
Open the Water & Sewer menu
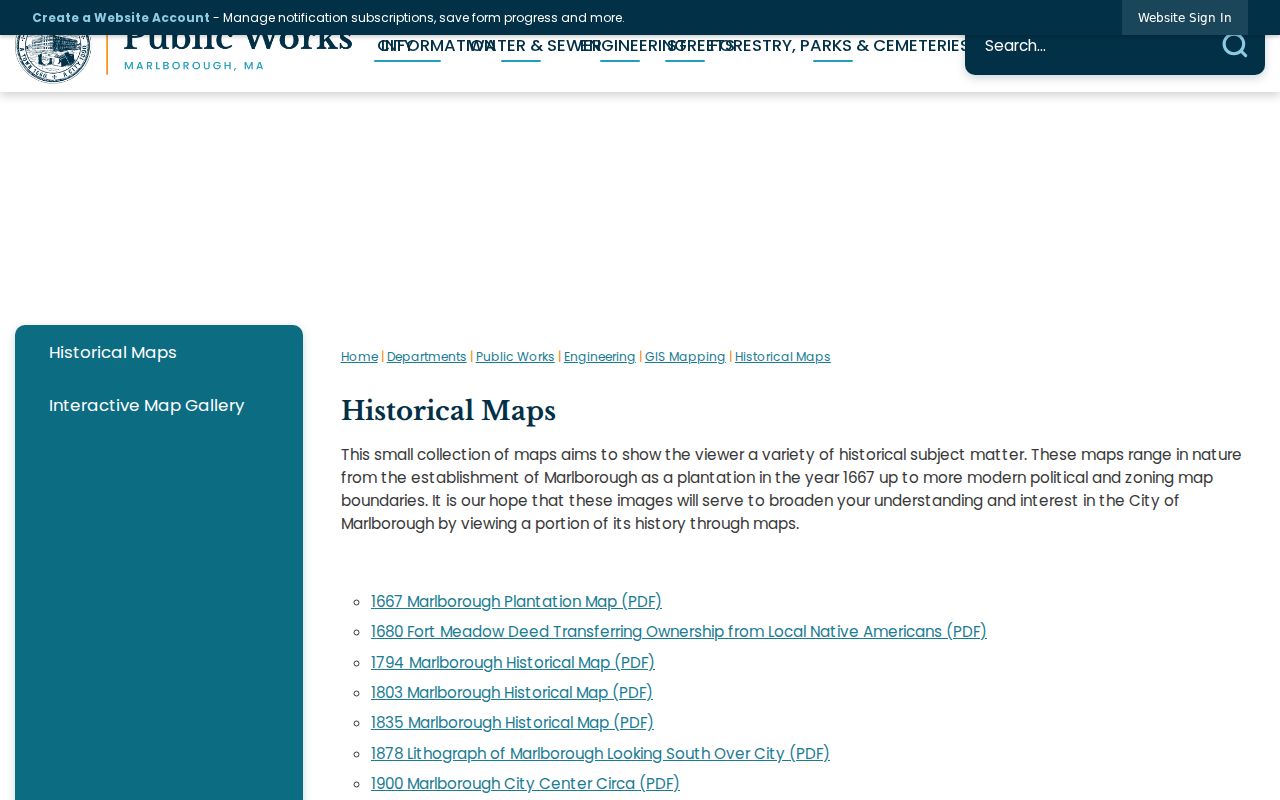click(x=534, y=45)
